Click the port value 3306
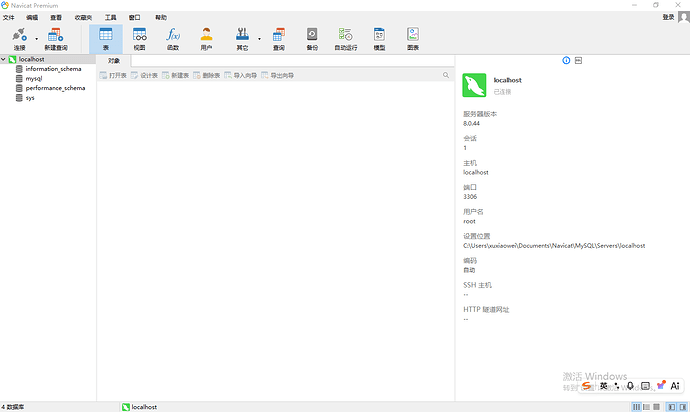The height and width of the screenshot is (412, 690). pos(470,197)
